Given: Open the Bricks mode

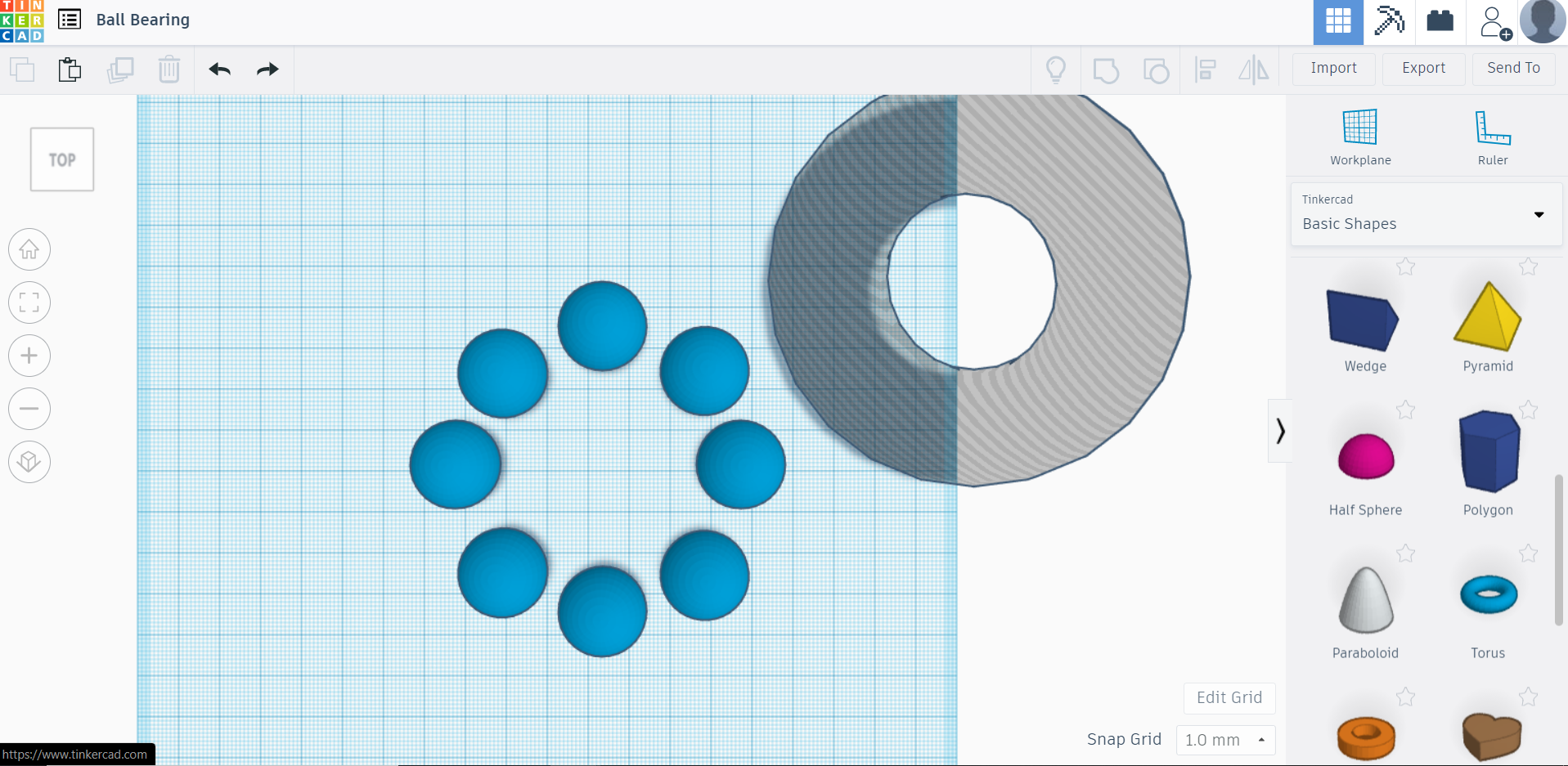Looking at the screenshot, I should point(1440,20).
